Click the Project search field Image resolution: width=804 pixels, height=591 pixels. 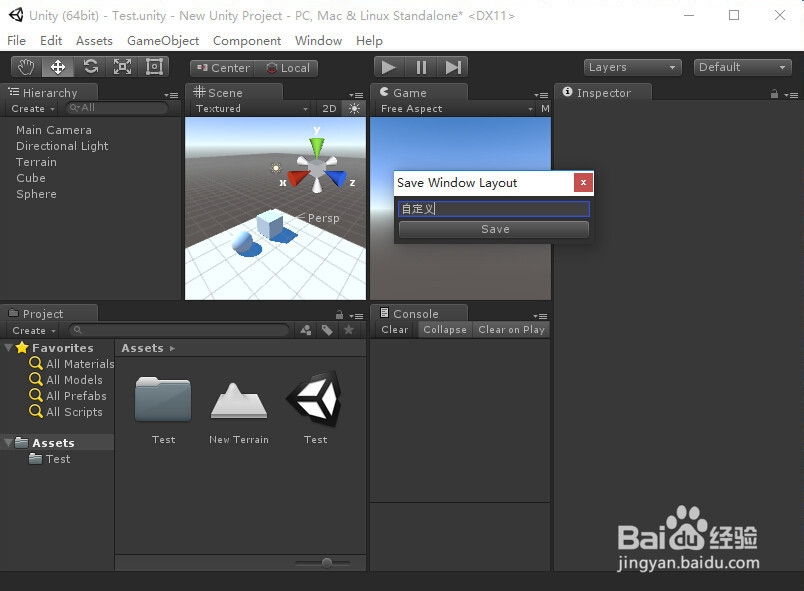(179, 330)
